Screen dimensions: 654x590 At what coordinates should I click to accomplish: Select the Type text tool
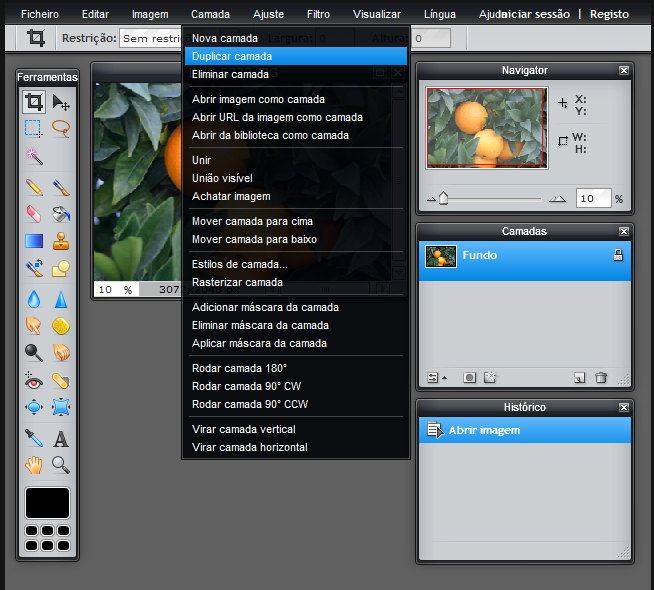point(61,438)
